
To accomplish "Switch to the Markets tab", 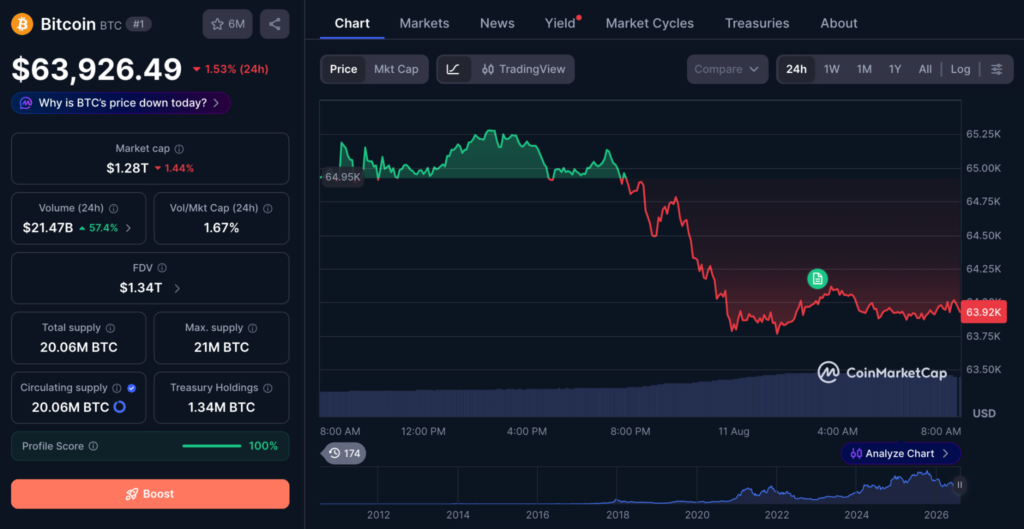I will [424, 24].
